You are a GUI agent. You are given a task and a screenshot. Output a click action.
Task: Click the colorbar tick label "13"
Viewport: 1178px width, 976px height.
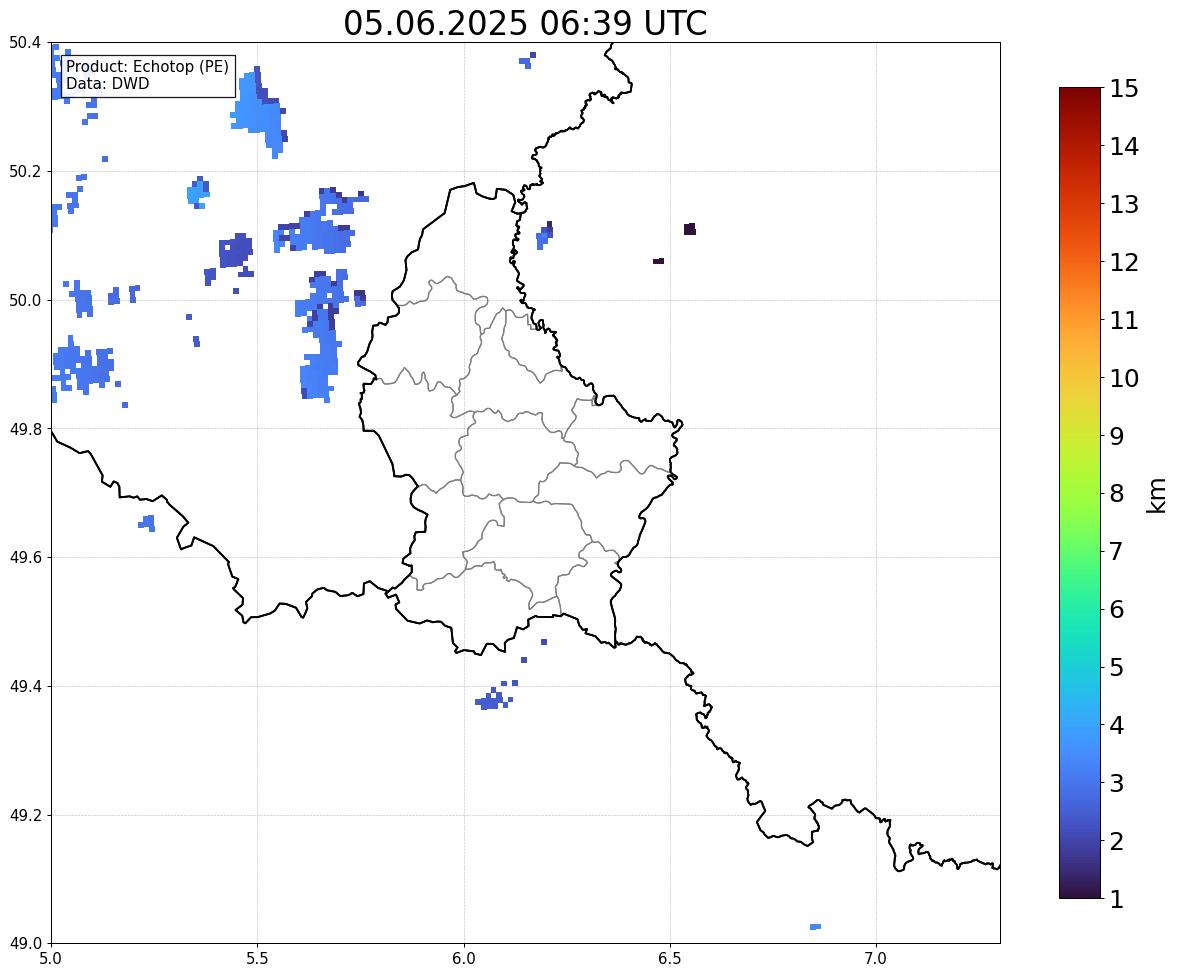(x=1124, y=204)
